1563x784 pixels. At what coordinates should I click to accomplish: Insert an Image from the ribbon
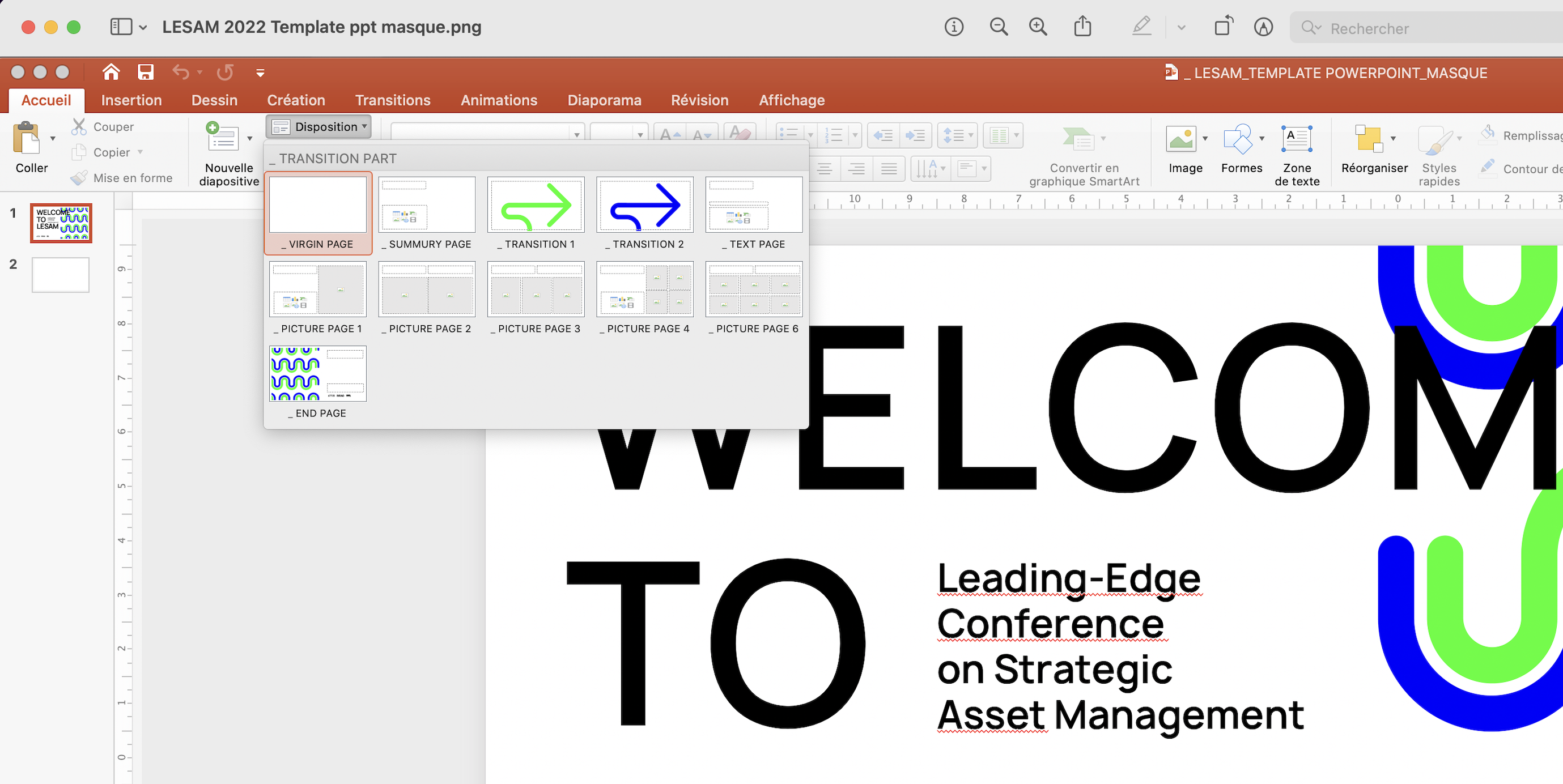tap(1180, 138)
